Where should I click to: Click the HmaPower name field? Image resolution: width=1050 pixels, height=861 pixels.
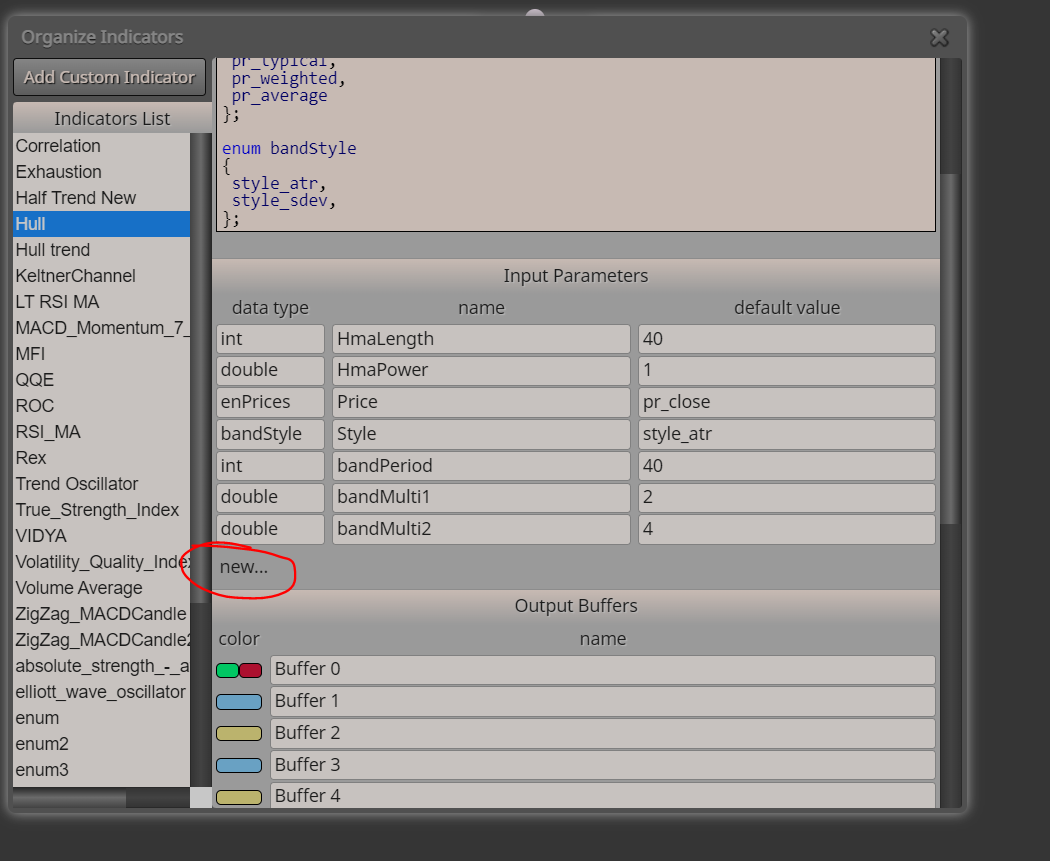tap(481, 370)
